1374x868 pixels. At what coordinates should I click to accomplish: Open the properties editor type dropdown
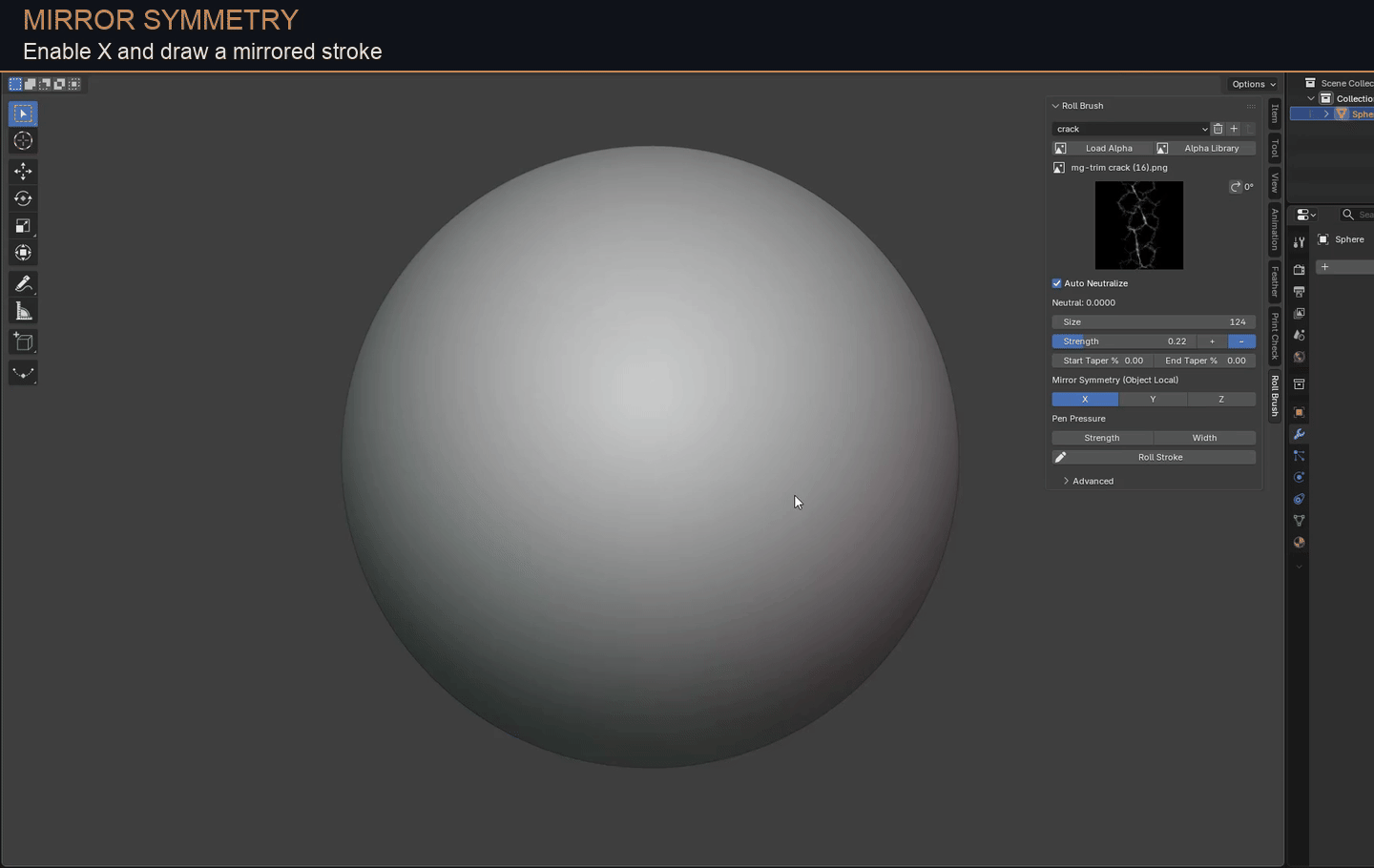(1306, 215)
